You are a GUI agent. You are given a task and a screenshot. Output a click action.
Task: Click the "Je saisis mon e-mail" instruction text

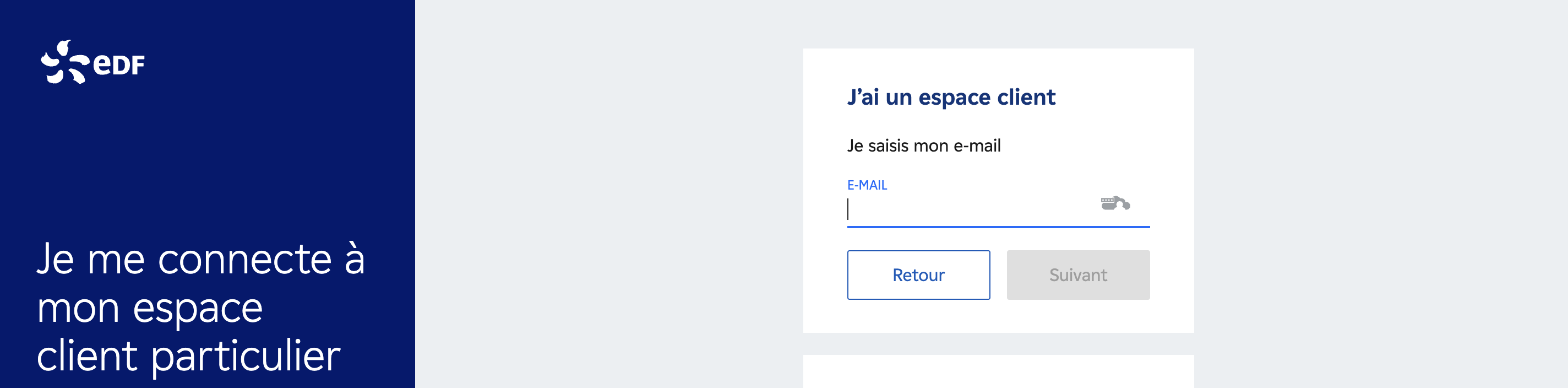point(923,146)
